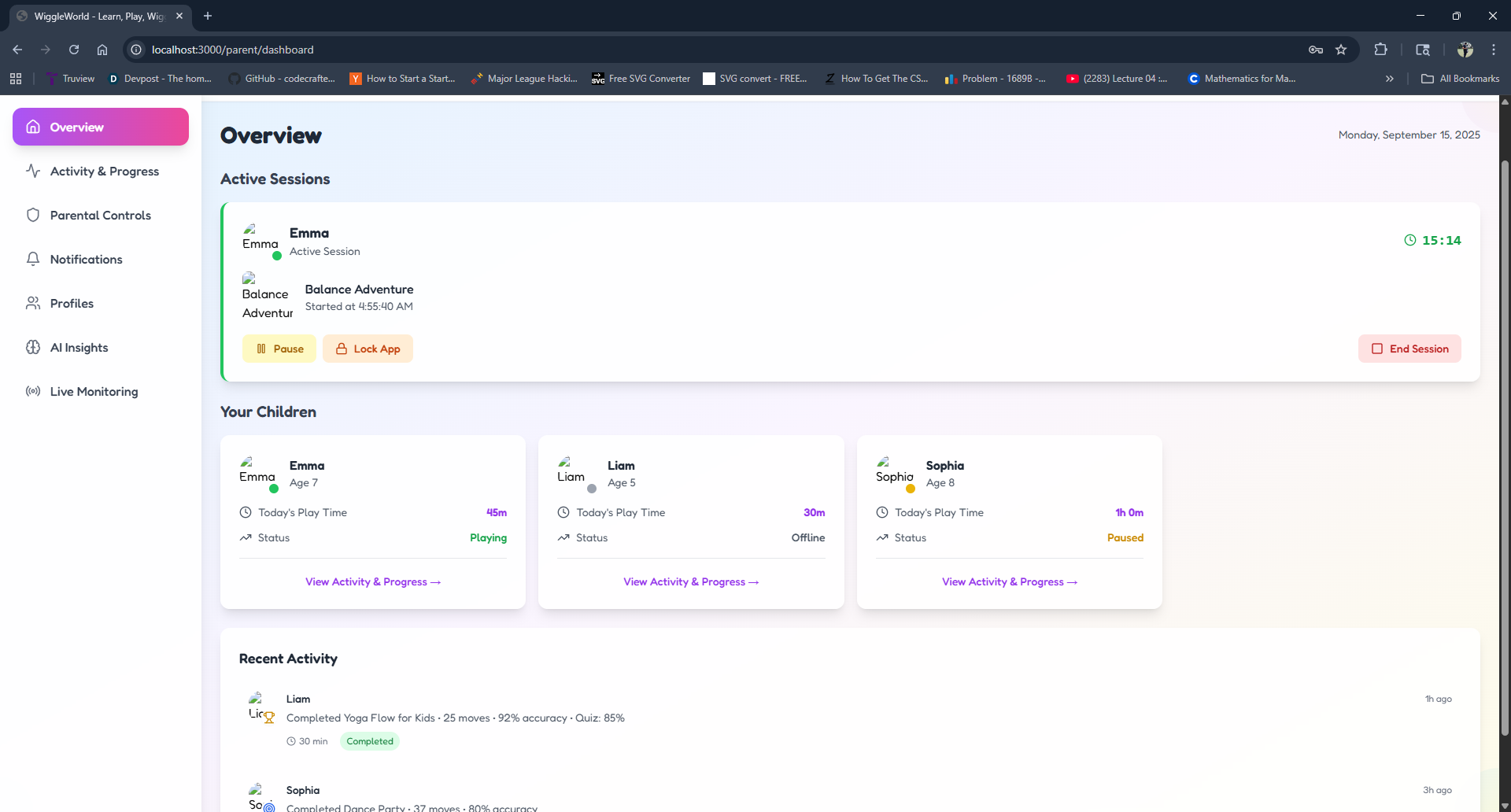Click the scrollbar down arrow
Image resolution: width=1511 pixels, height=812 pixels.
pyautogui.click(x=1505, y=806)
